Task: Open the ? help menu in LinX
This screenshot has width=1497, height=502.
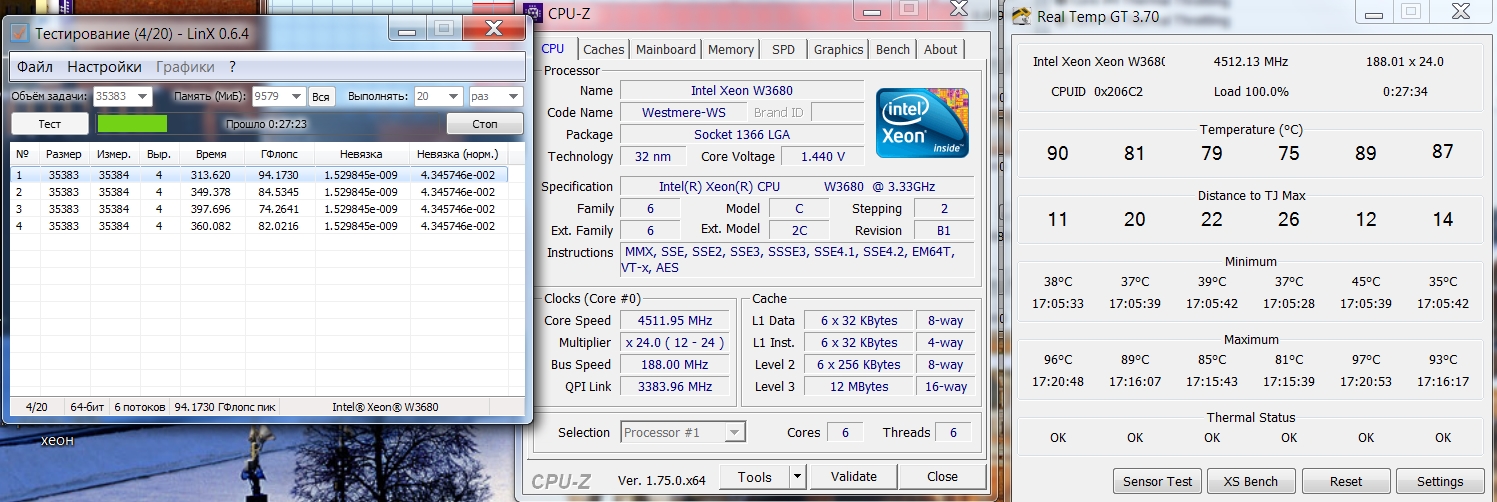Action: click(x=232, y=67)
